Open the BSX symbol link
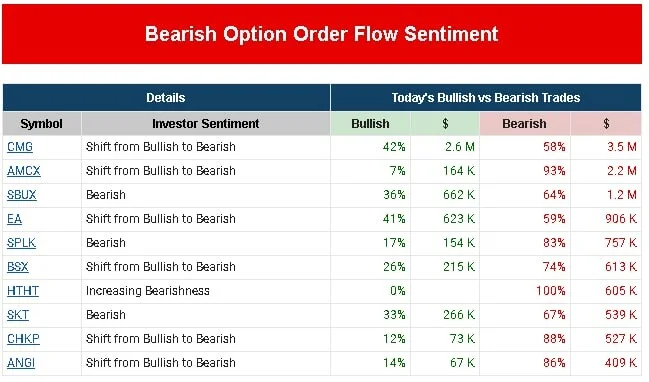The height and width of the screenshot is (382, 649). coord(18,267)
